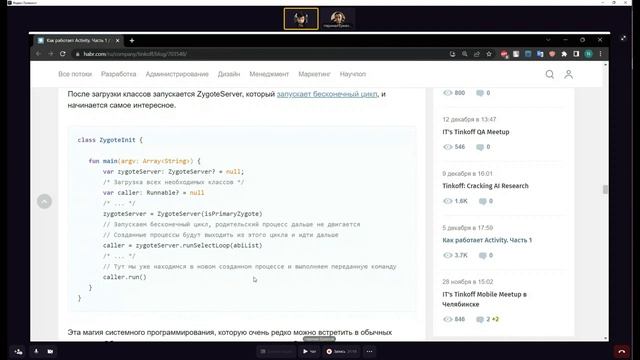Image resolution: width=640 pixels, height=360 pixels.
Task: Click the red shield extension icon
Action: pos(552,54)
